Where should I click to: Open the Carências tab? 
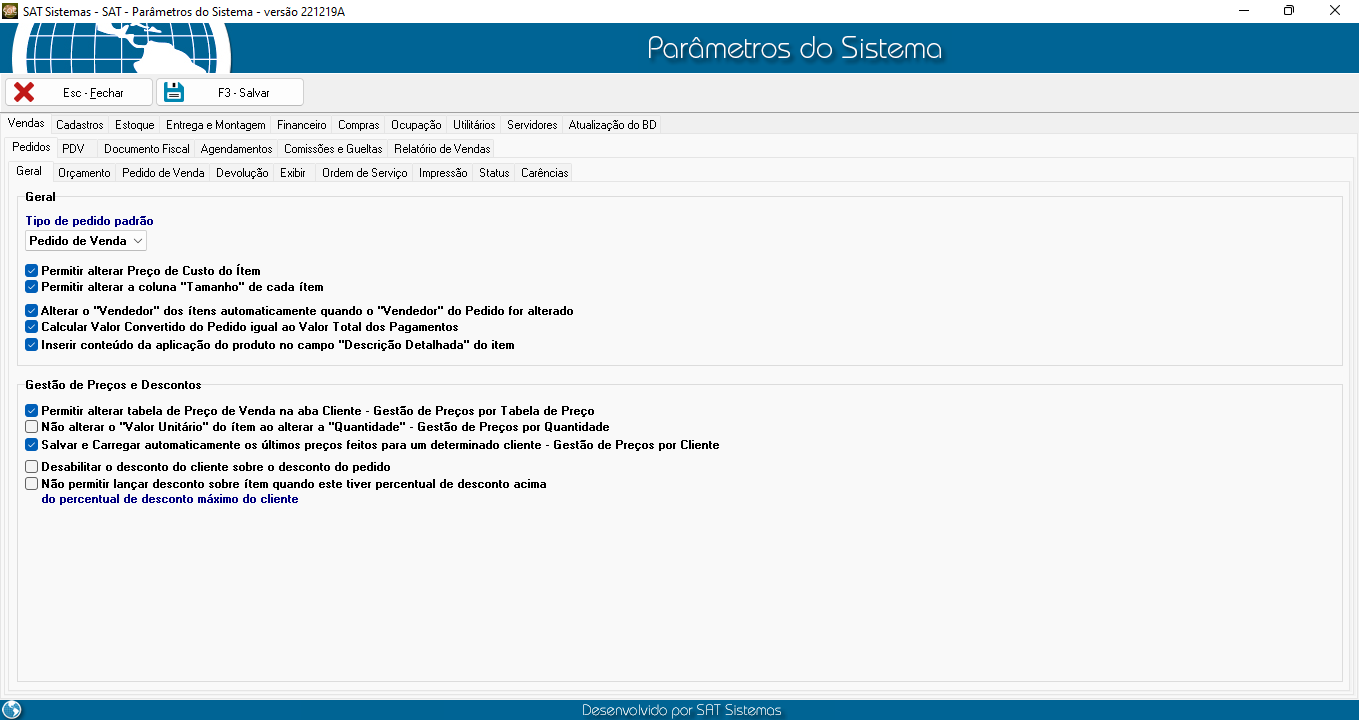pos(544,173)
